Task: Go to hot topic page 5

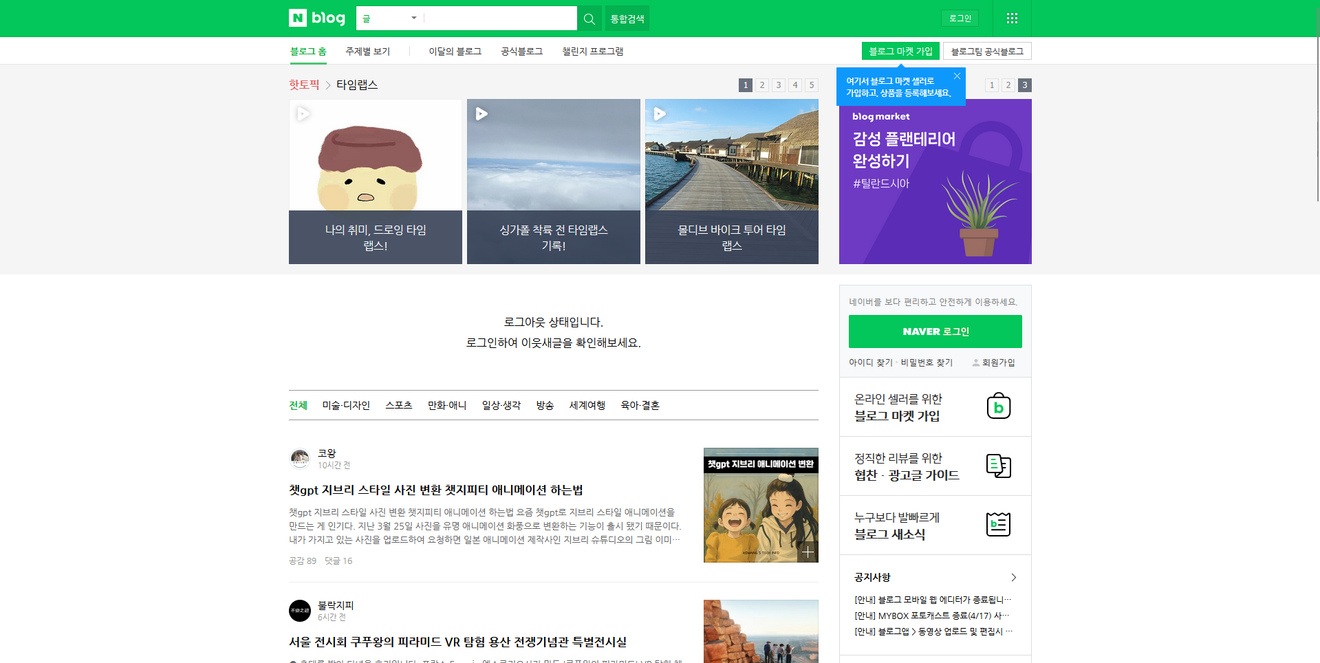Action: point(812,85)
